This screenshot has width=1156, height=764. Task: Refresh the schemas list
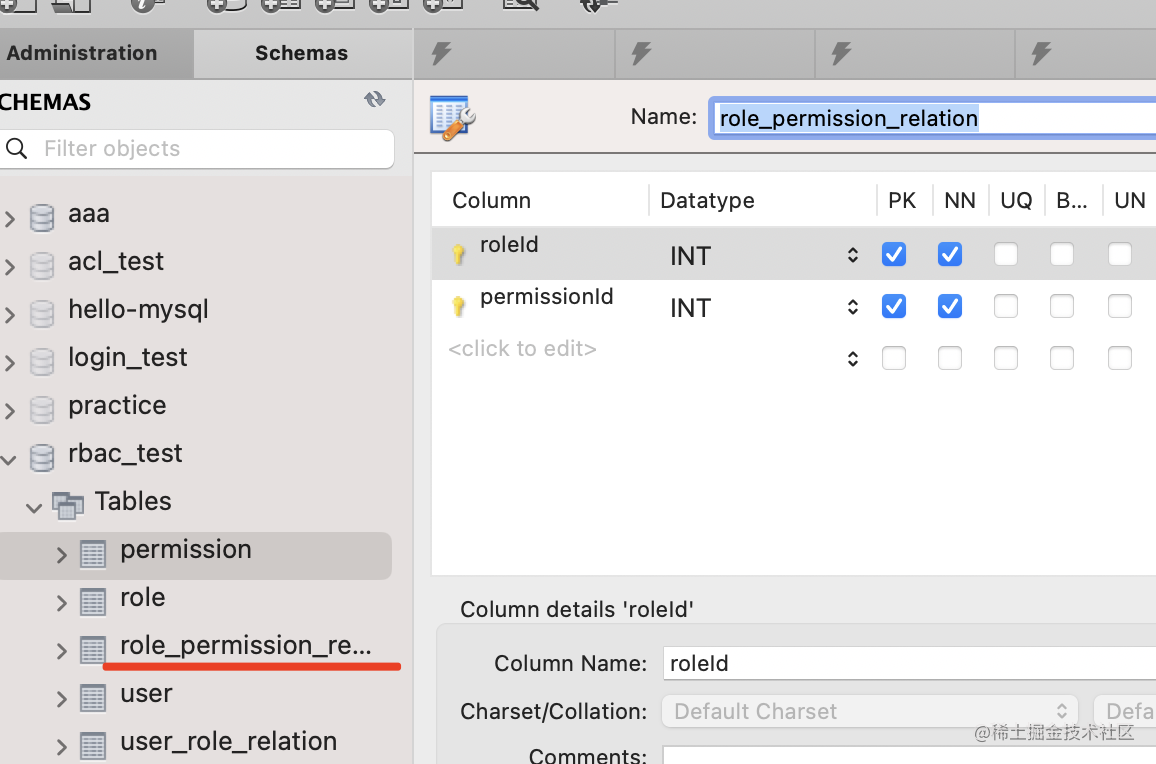[x=375, y=100]
